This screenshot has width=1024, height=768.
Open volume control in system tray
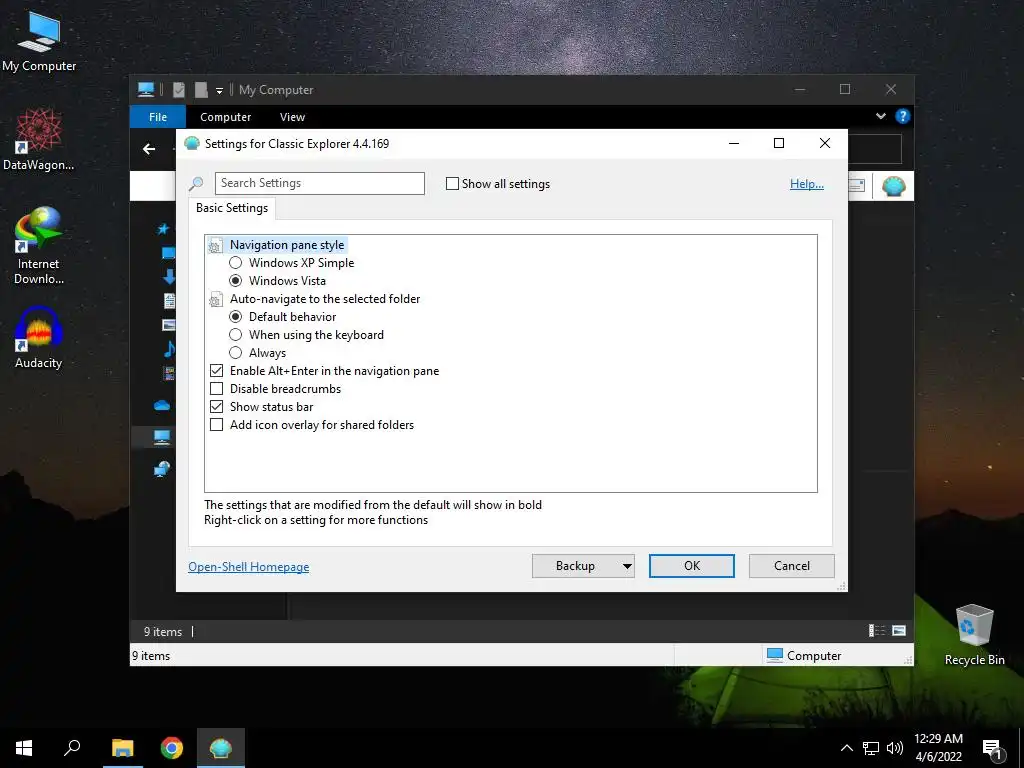[x=895, y=748]
